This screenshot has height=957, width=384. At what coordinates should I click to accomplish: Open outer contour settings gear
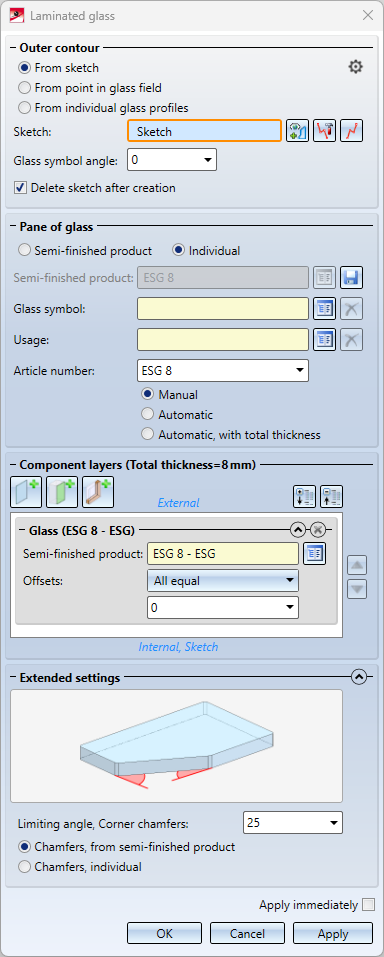(x=355, y=67)
